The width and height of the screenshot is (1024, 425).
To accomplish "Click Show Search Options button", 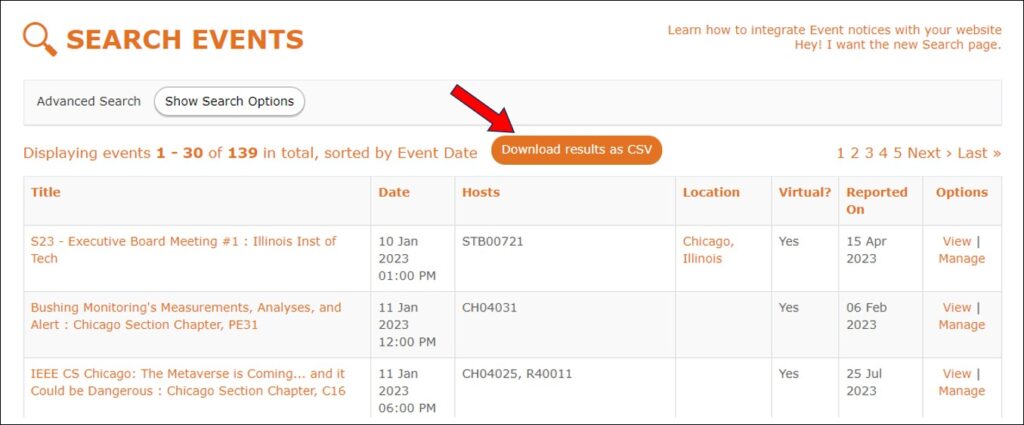I will pos(229,102).
